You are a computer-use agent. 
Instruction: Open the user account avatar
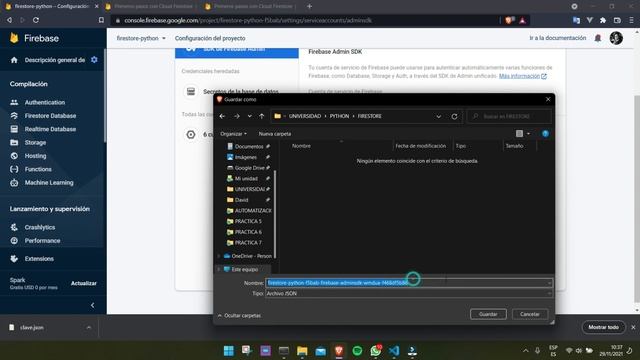click(616, 38)
